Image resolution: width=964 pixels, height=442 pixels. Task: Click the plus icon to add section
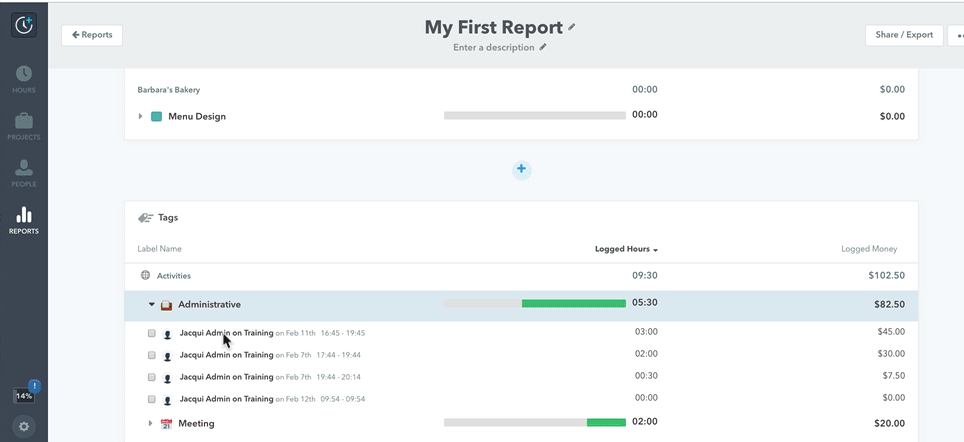point(521,169)
